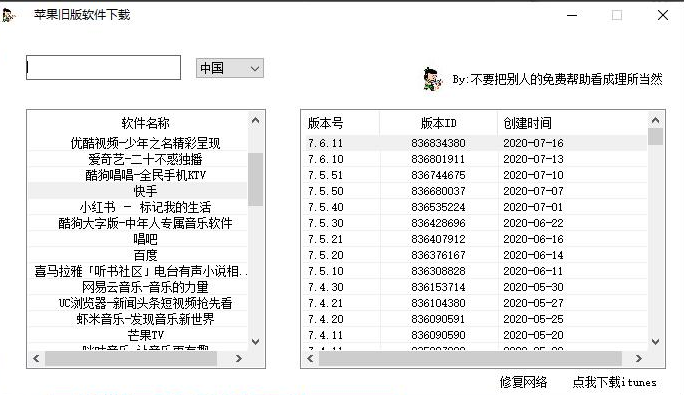
Task: Select version row 7.6.10
Action: click(x=475, y=159)
